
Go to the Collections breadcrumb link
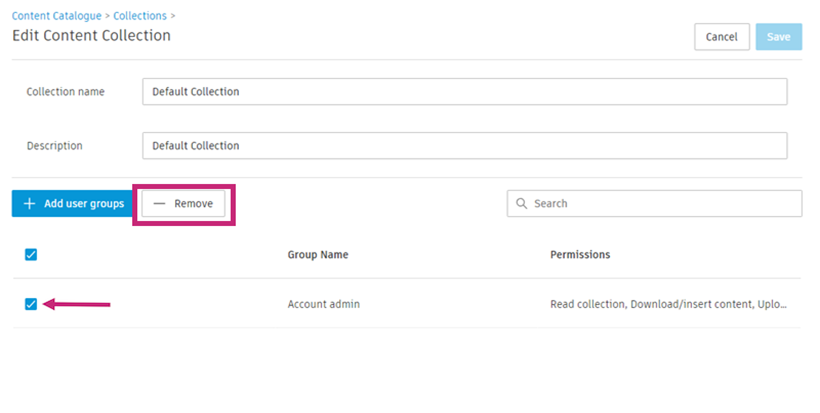pyautogui.click(x=140, y=16)
